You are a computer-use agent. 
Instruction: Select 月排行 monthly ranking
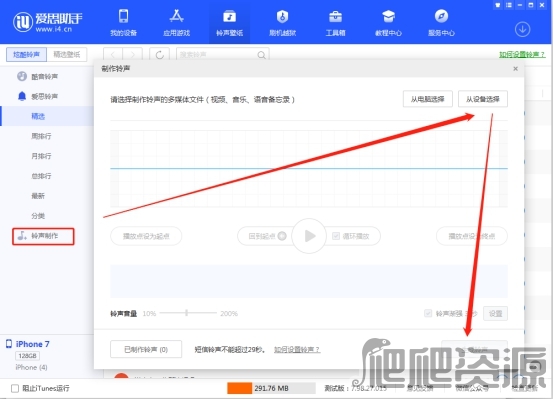[41, 156]
